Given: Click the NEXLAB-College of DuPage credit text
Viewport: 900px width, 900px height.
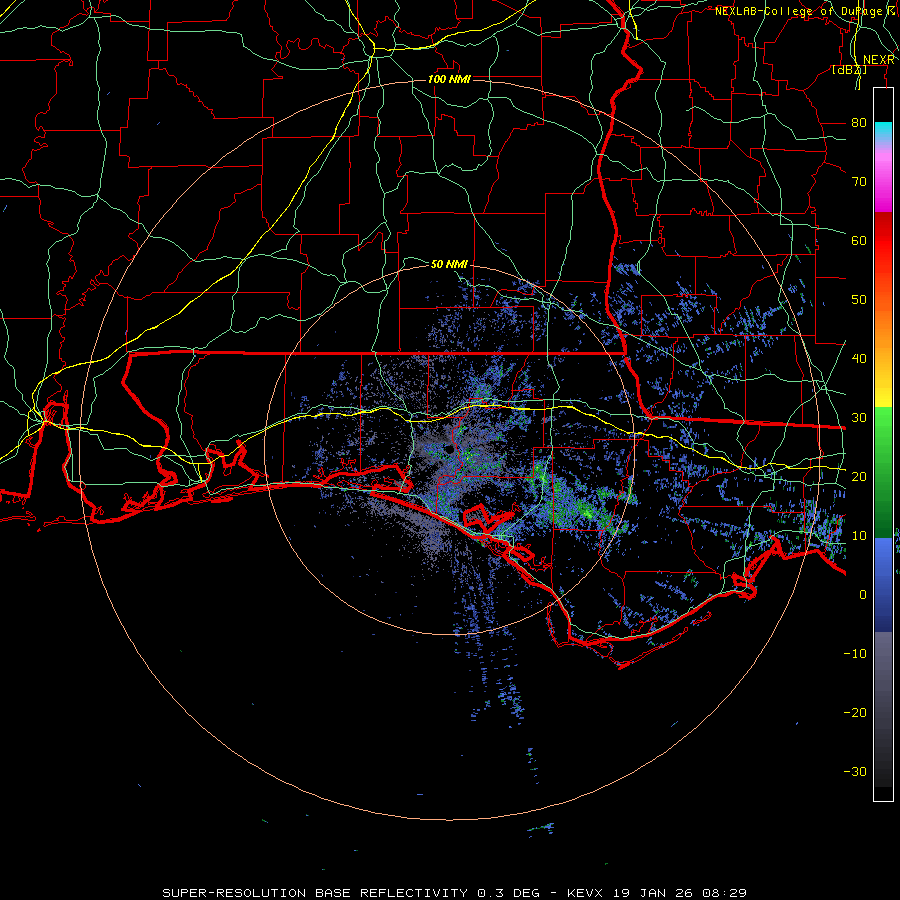Looking at the screenshot, I should coord(805,11).
